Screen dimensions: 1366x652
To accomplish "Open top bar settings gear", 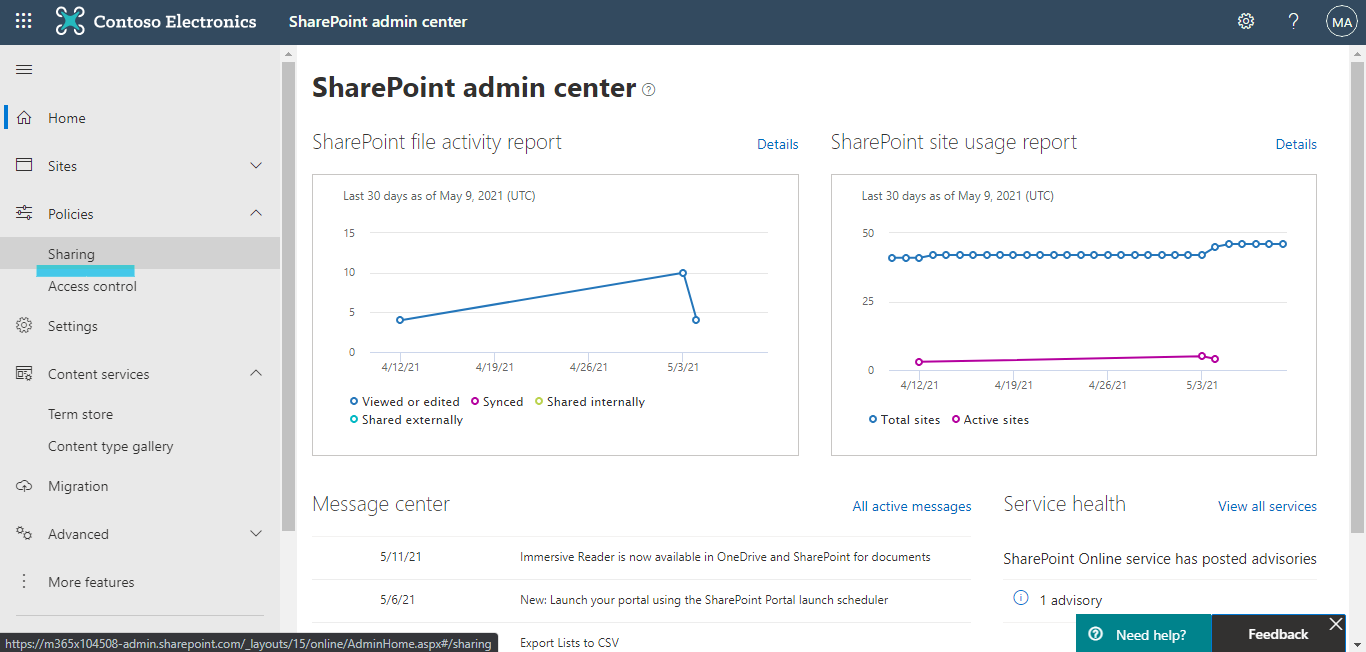I will pyautogui.click(x=1245, y=20).
